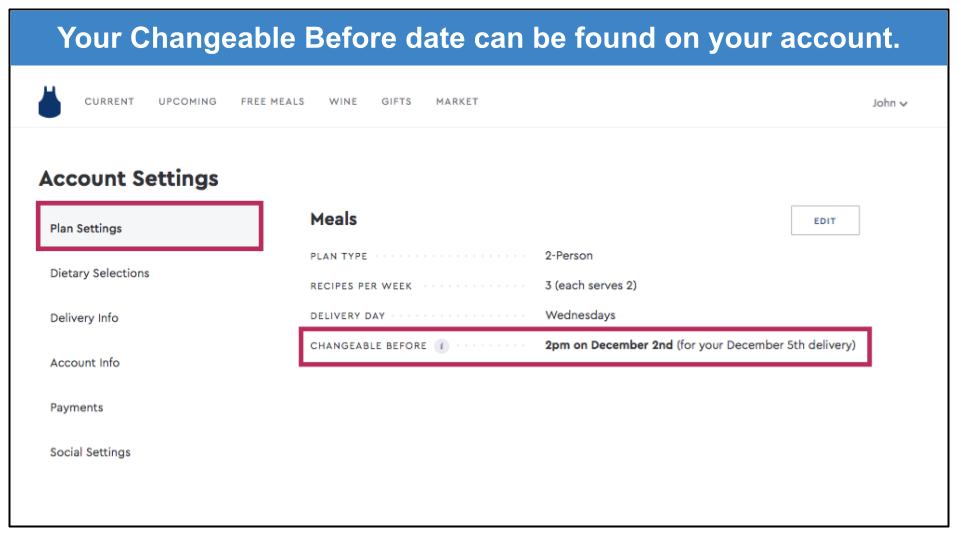Open Dietary Selections settings

pyautogui.click(x=100, y=273)
